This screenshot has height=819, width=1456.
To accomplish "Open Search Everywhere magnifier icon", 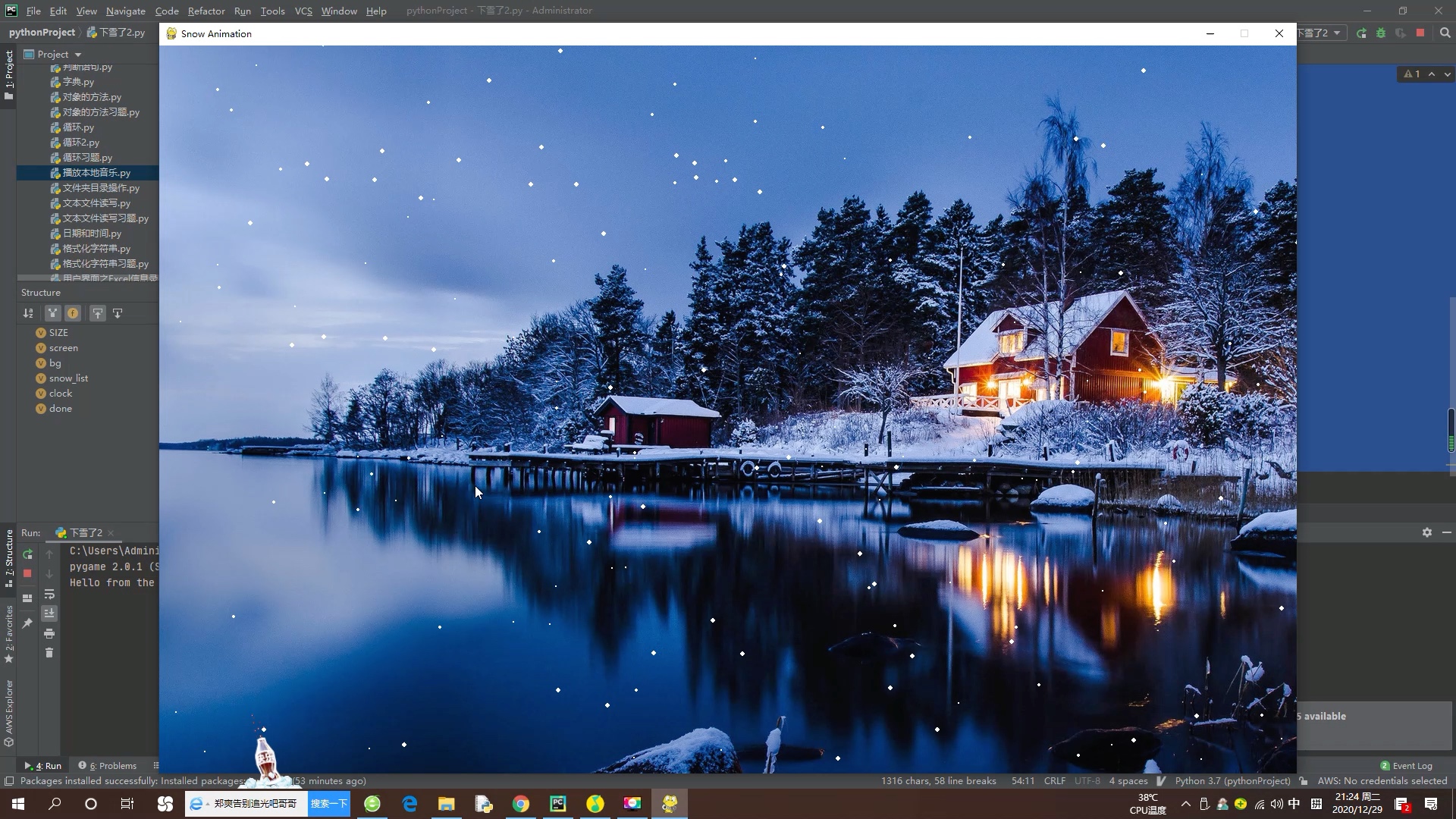I will click(1445, 33).
